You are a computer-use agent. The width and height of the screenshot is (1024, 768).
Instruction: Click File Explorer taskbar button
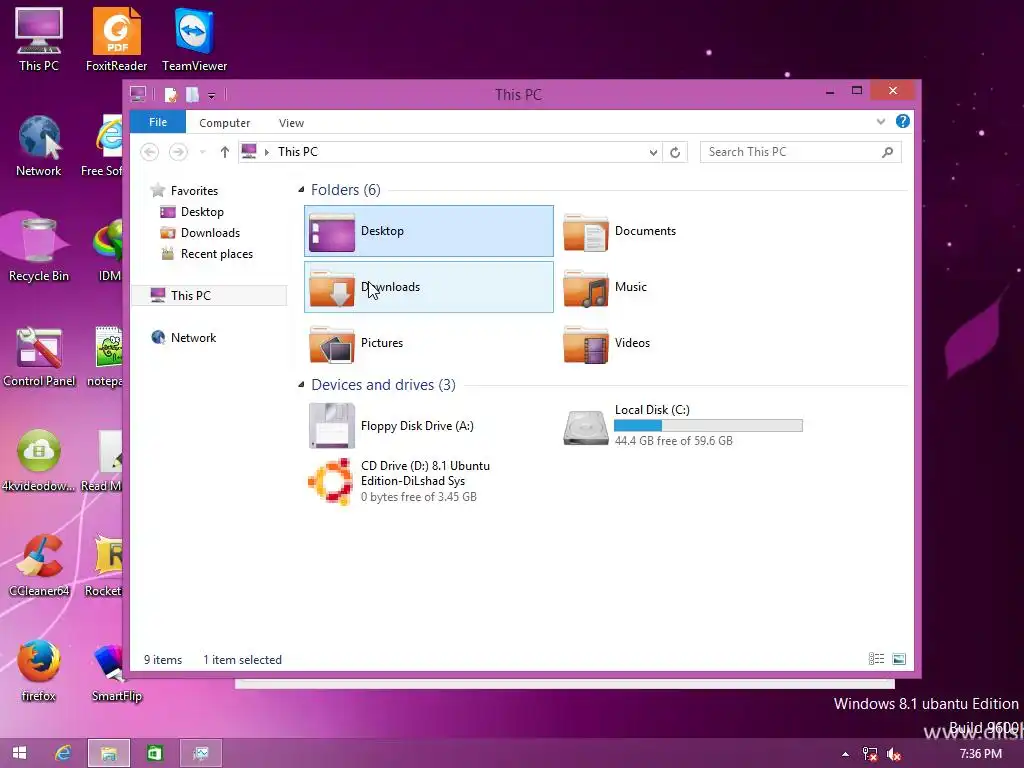(x=108, y=753)
